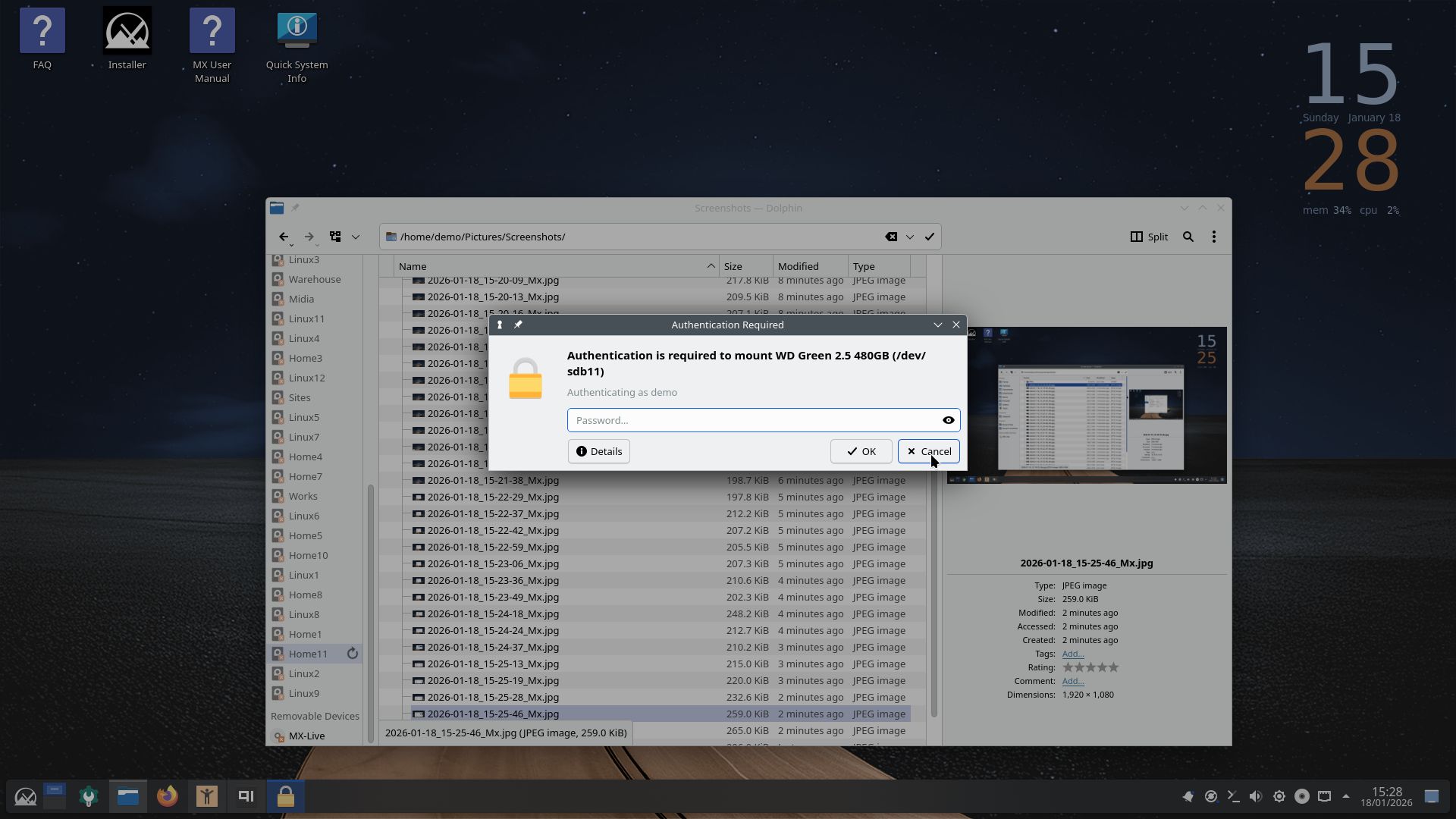Sort files by Size column header
Screen dimensions: 1456x819
point(733,266)
